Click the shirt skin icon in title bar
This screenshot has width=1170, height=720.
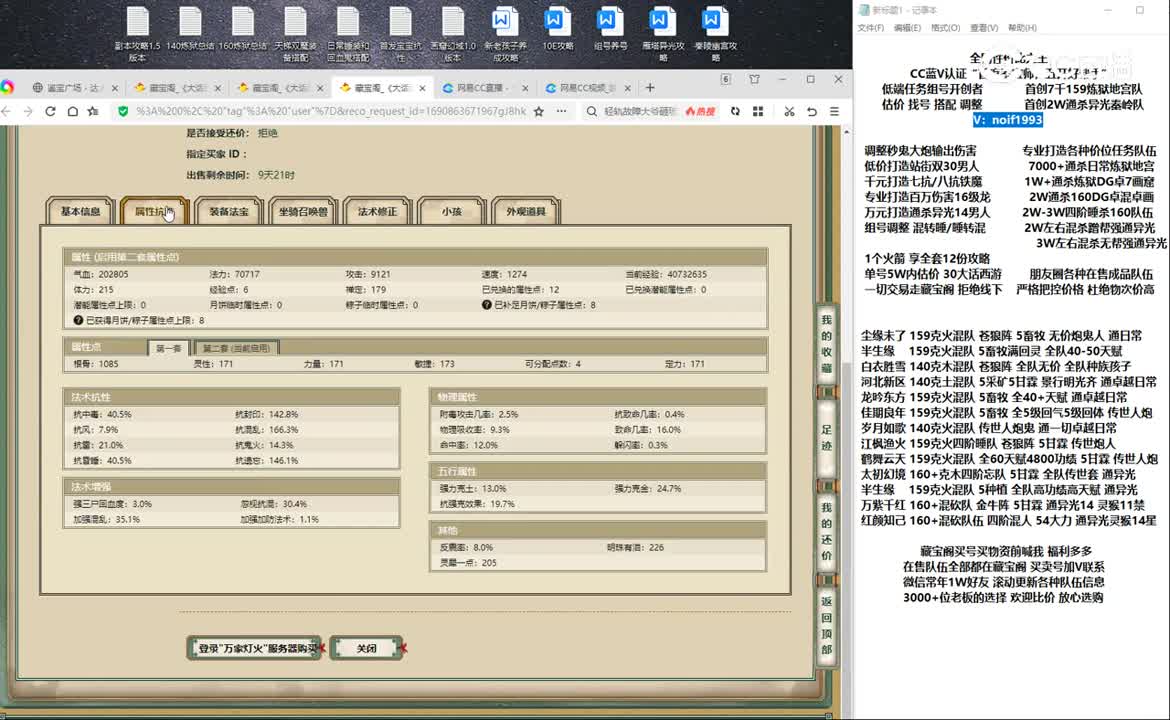(754, 79)
